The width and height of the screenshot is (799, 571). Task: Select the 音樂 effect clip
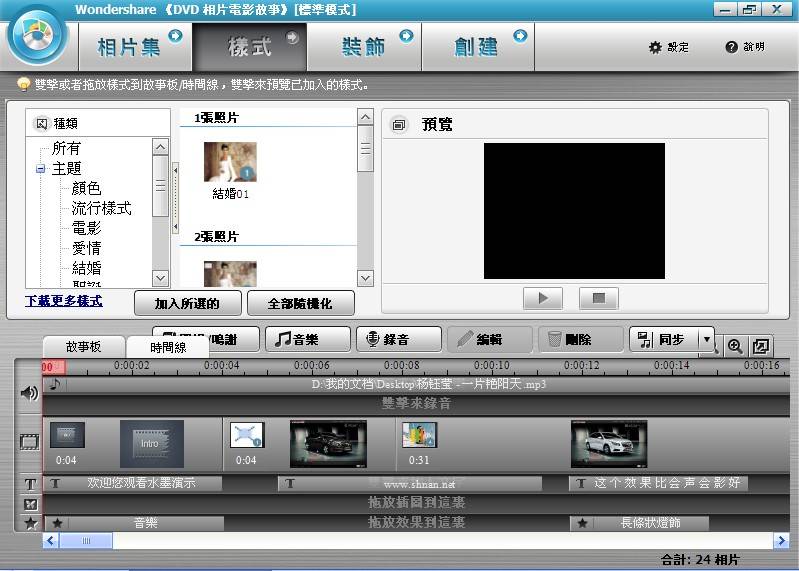coord(135,523)
